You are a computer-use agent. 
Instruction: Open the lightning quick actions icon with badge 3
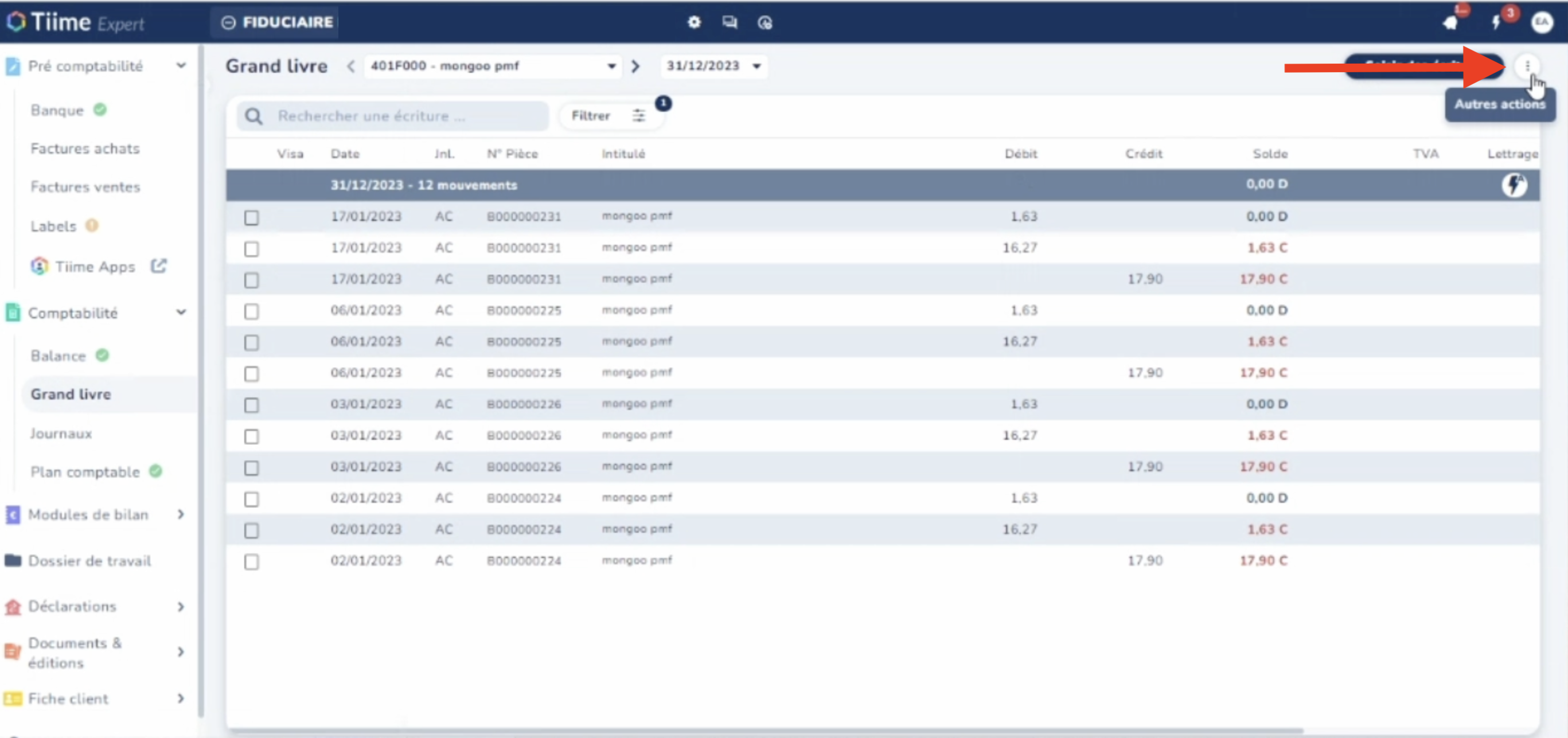point(1497,22)
